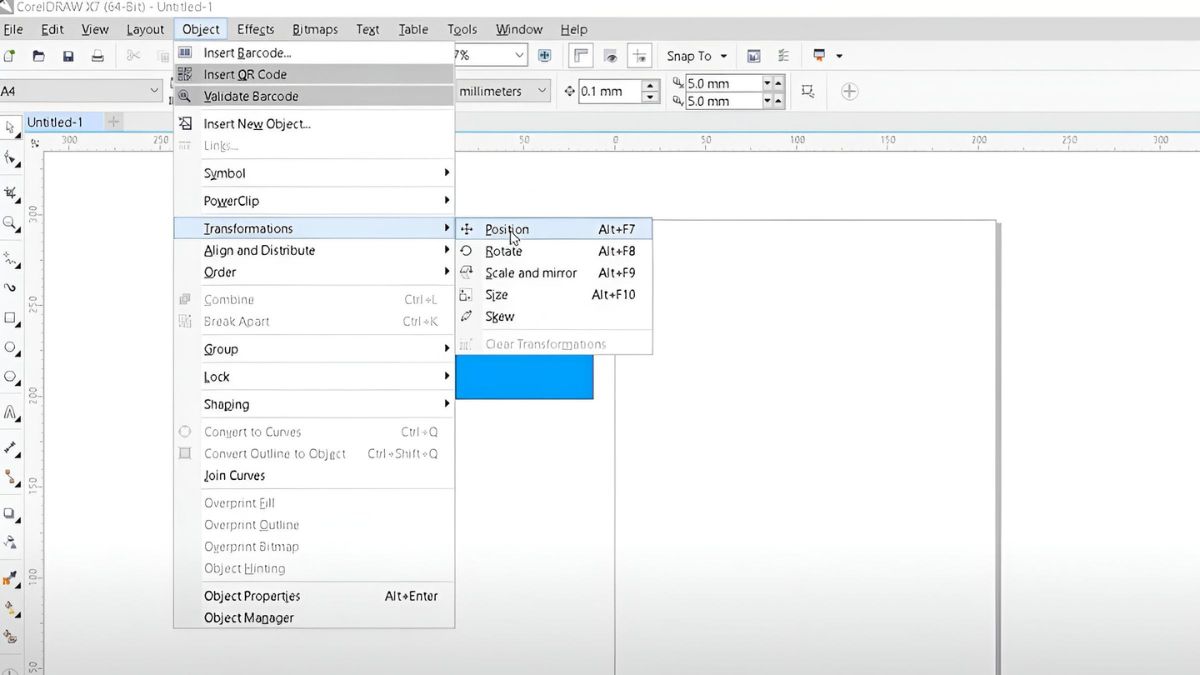Select the Rectangle tool
This screenshot has height=675, width=1200.
pos(10,318)
